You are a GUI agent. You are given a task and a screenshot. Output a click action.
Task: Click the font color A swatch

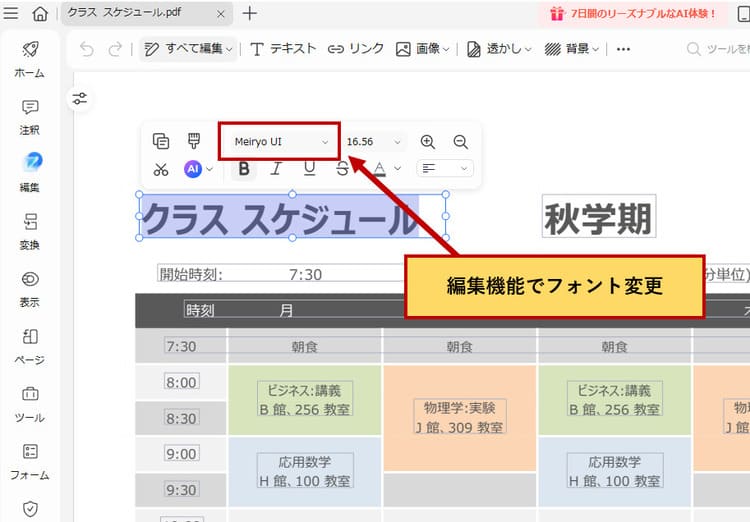(380, 169)
